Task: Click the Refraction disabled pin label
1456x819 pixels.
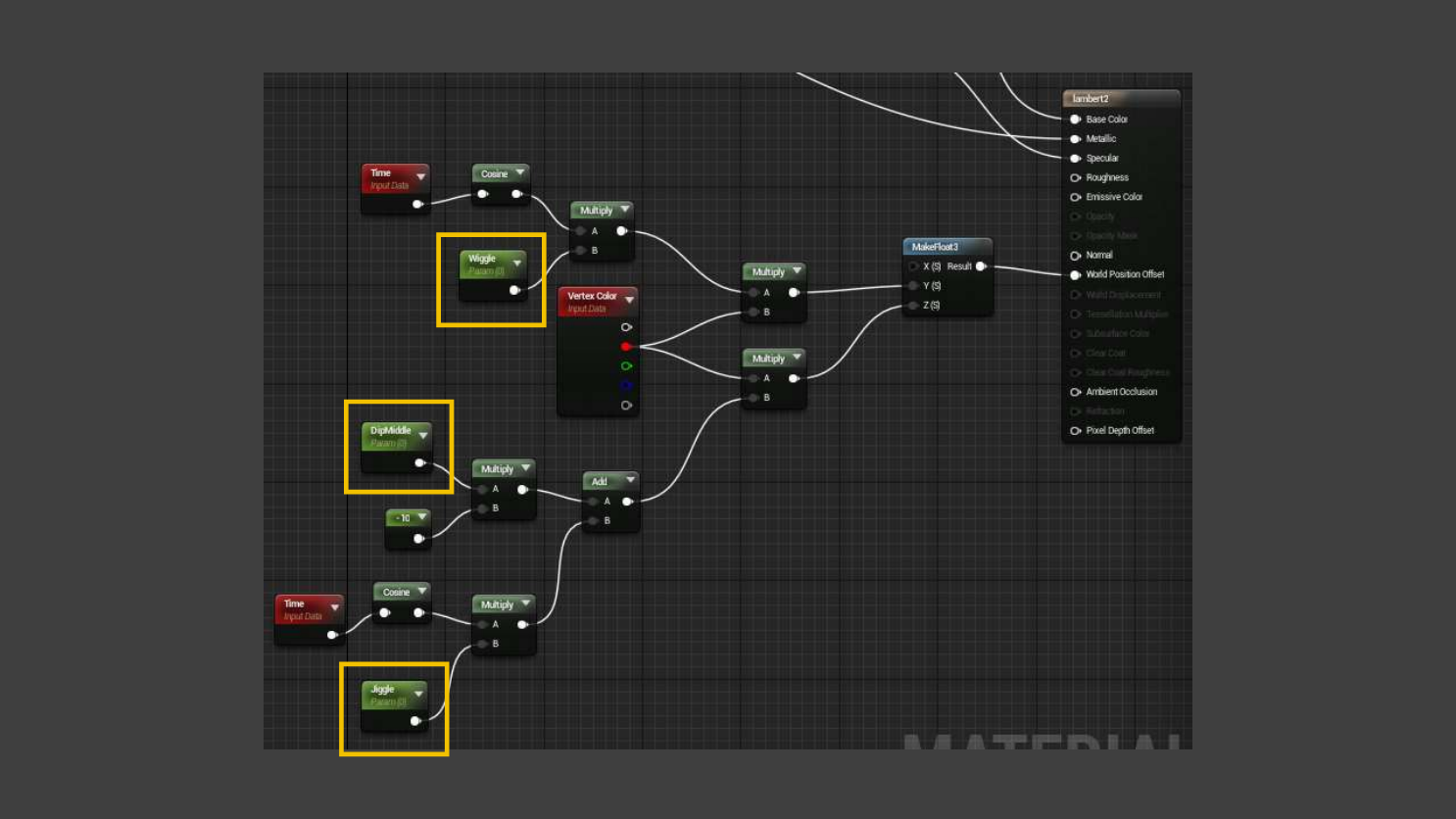Action: (1105, 411)
